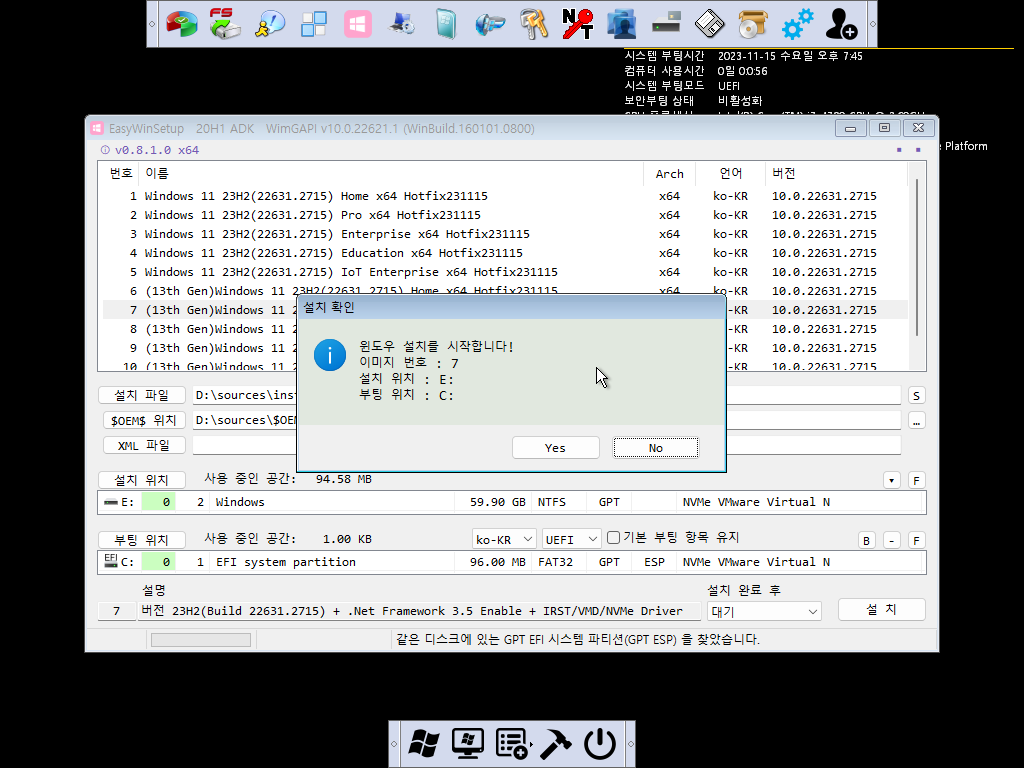Select image row 5 IoT Enterprise

coord(505,272)
